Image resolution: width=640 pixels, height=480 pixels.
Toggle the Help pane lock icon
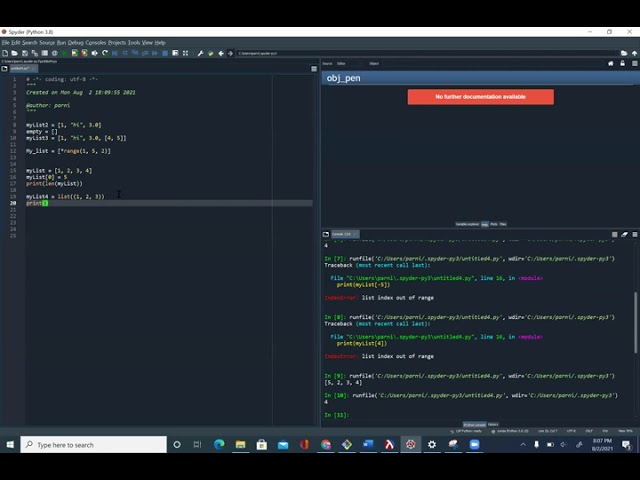pyautogui.click(x=622, y=63)
